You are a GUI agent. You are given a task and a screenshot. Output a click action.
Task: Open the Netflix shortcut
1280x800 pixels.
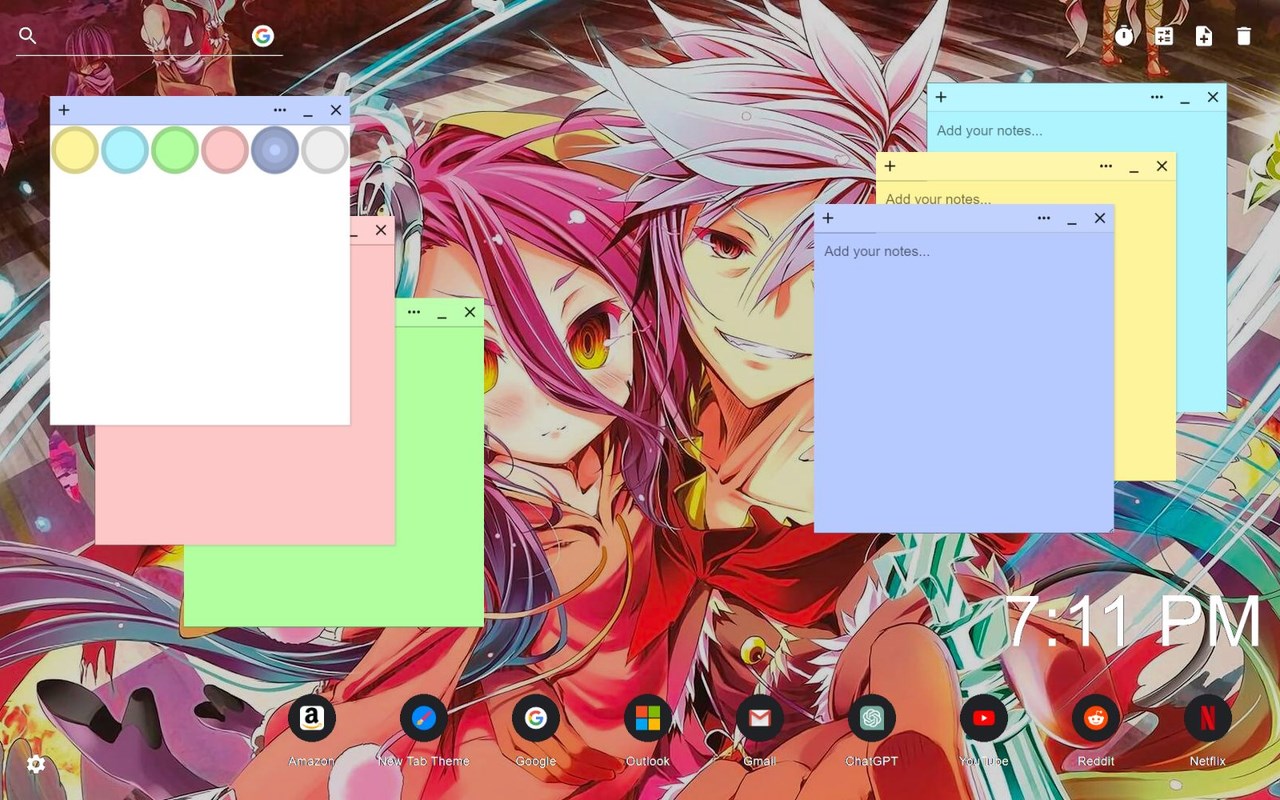[1208, 718]
